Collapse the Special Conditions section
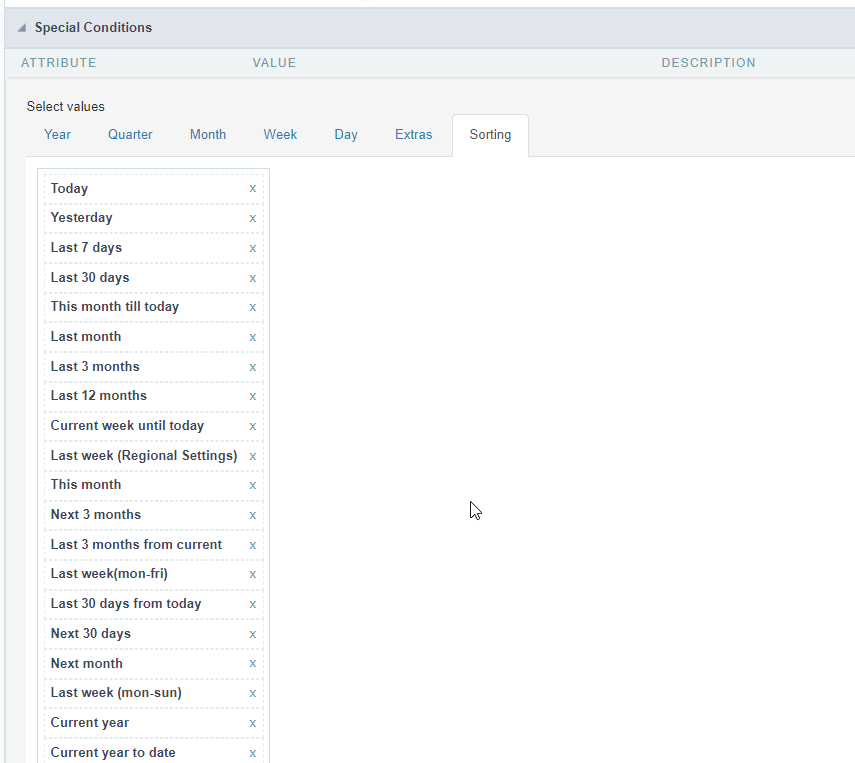The width and height of the screenshot is (855, 763). (x=22, y=28)
